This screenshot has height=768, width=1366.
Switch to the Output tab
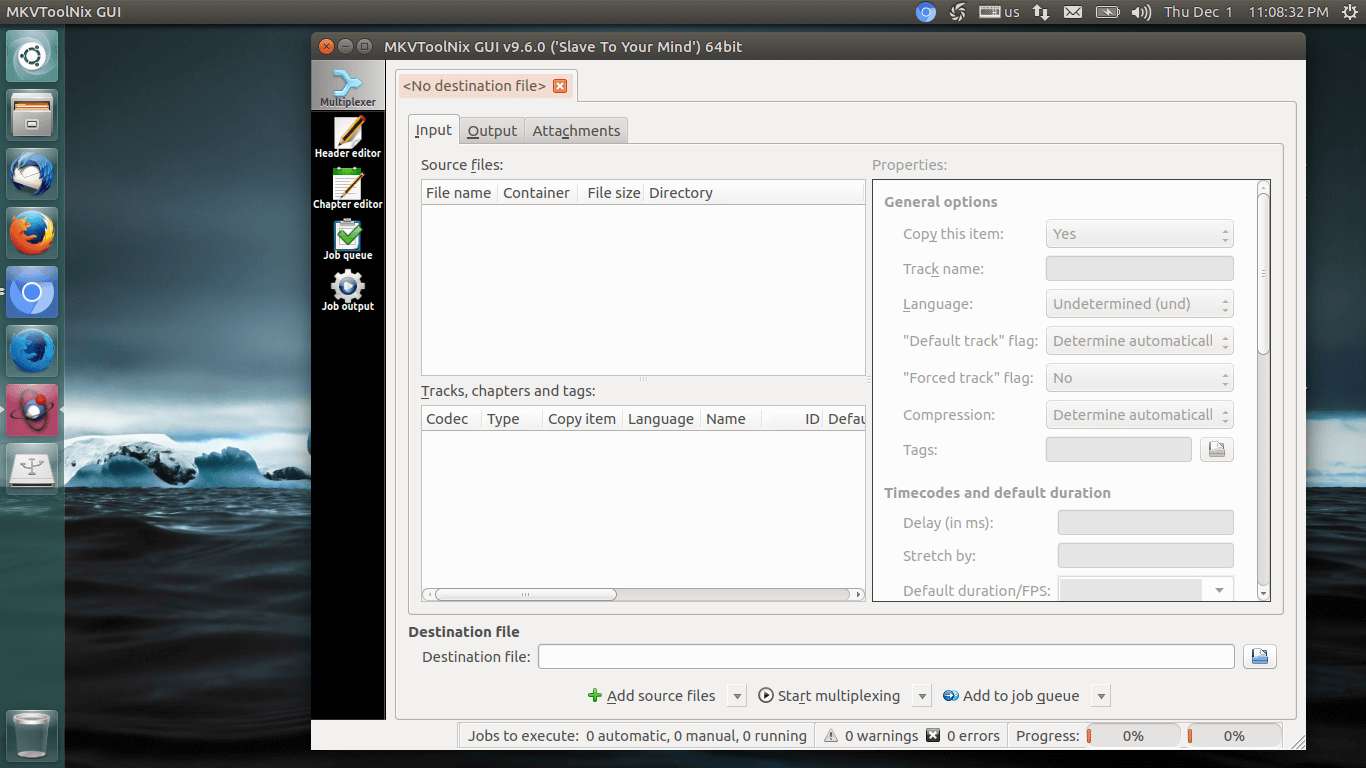(x=492, y=131)
